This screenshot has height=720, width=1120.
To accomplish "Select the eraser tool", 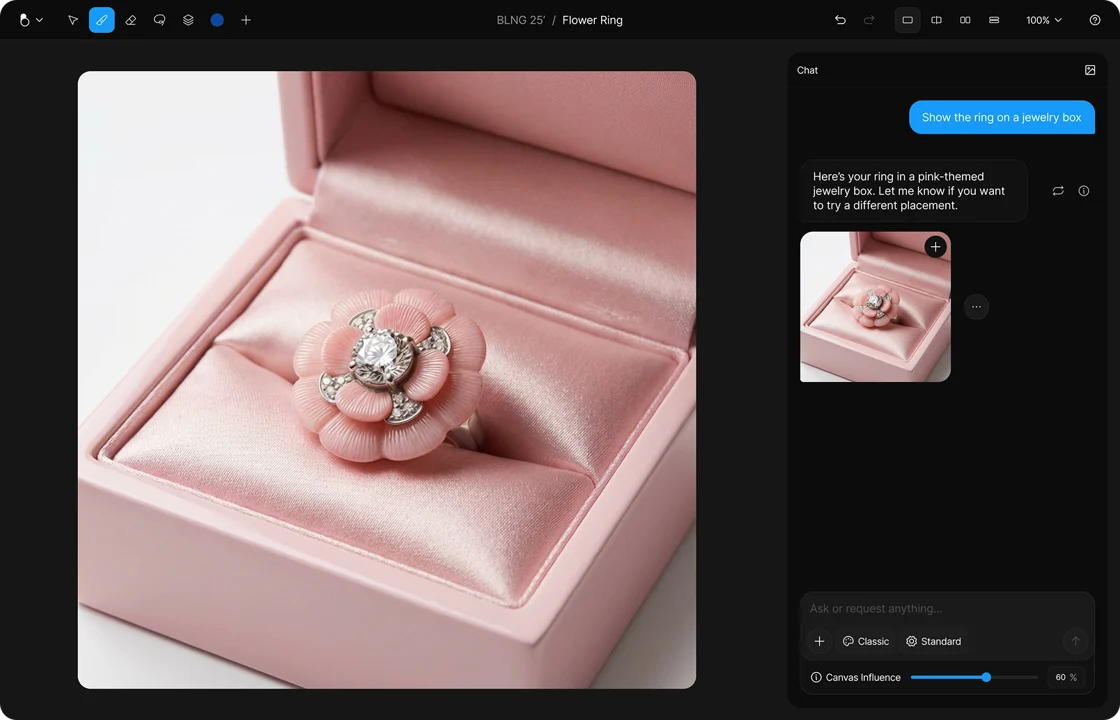I will 131,20.
